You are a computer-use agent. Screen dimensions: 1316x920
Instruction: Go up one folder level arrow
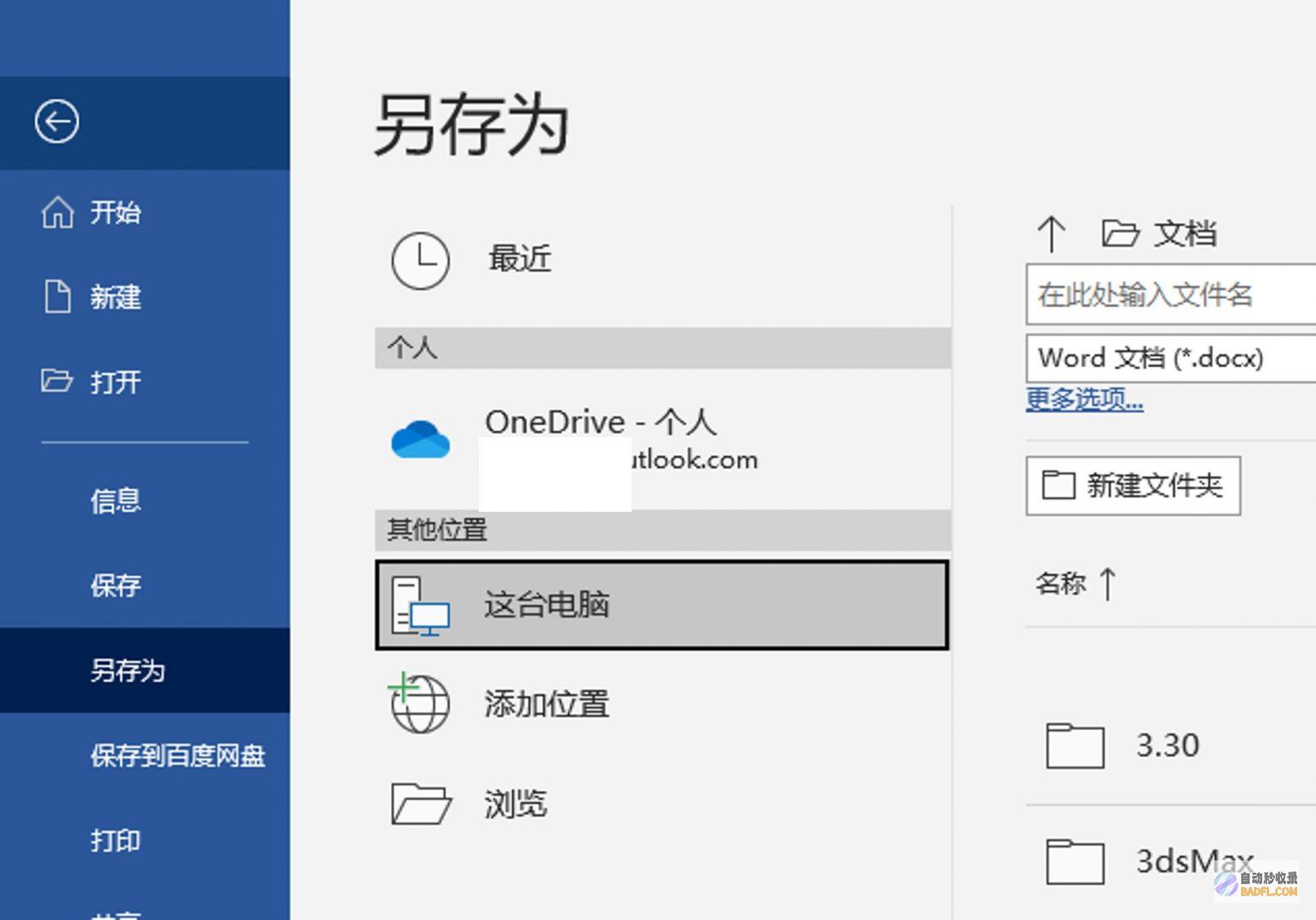[1052, 233]
